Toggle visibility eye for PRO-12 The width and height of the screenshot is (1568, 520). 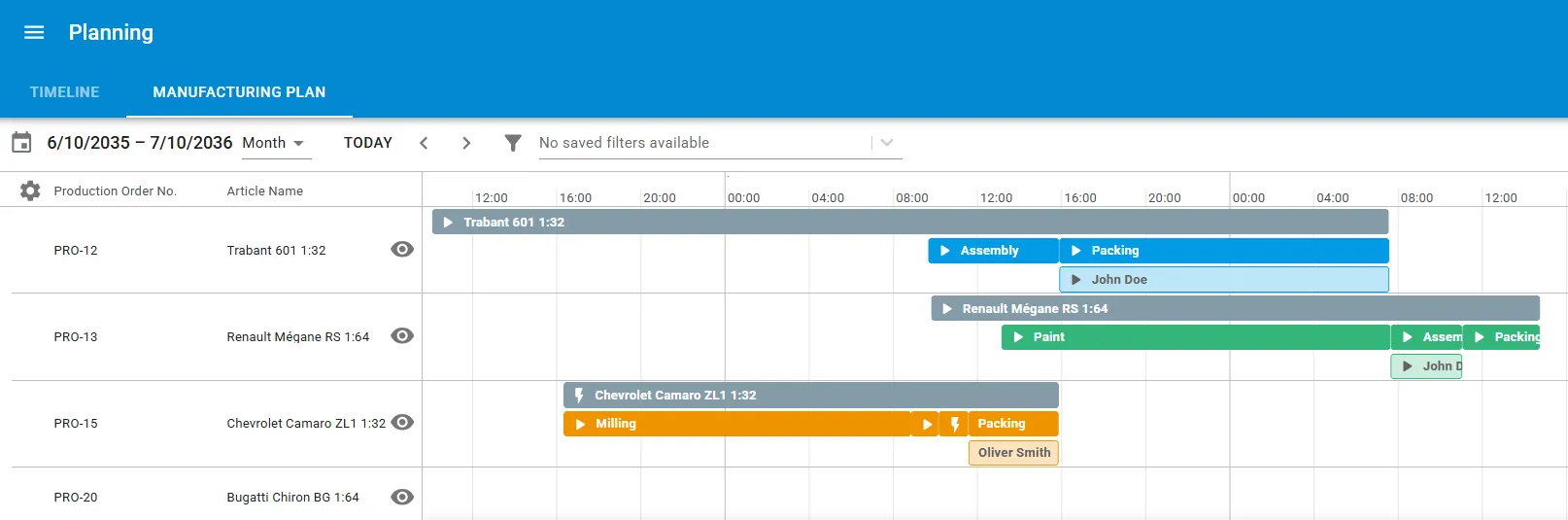402,250
